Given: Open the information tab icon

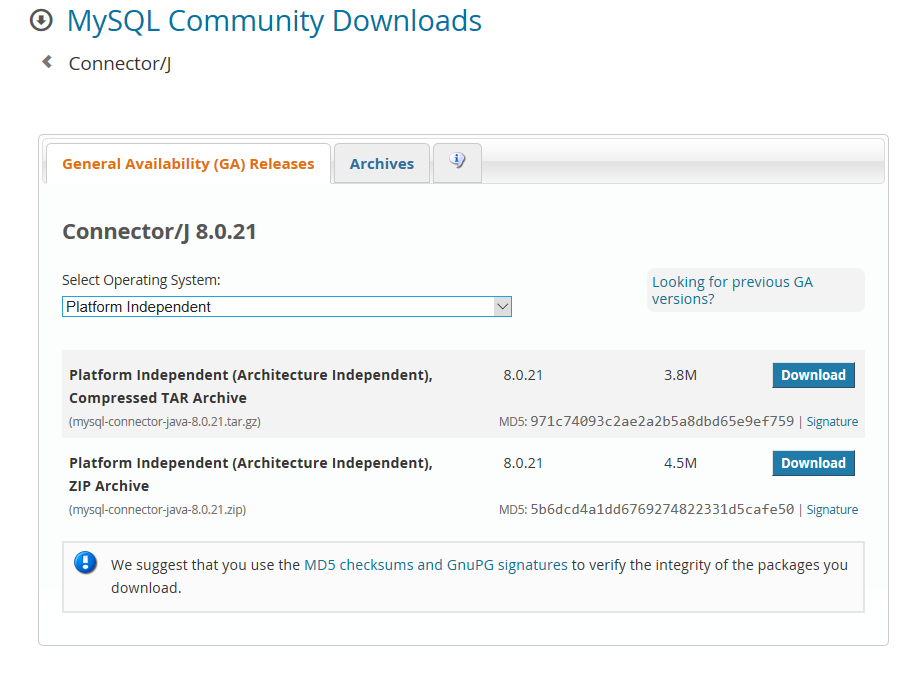Looking at the screenshot, I should point(457,162).
